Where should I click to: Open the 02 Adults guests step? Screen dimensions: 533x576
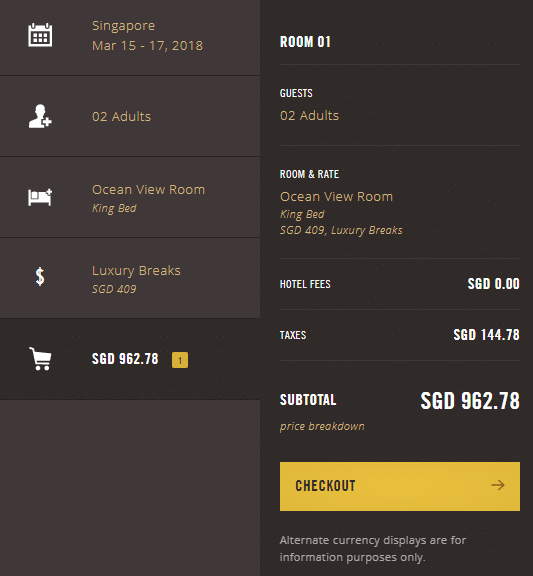pos(130,116)
